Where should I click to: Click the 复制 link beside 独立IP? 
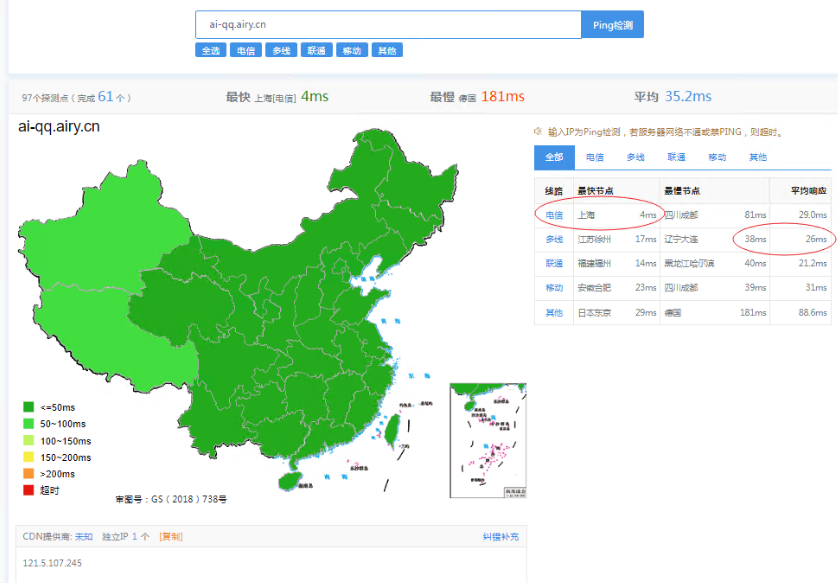171,537
